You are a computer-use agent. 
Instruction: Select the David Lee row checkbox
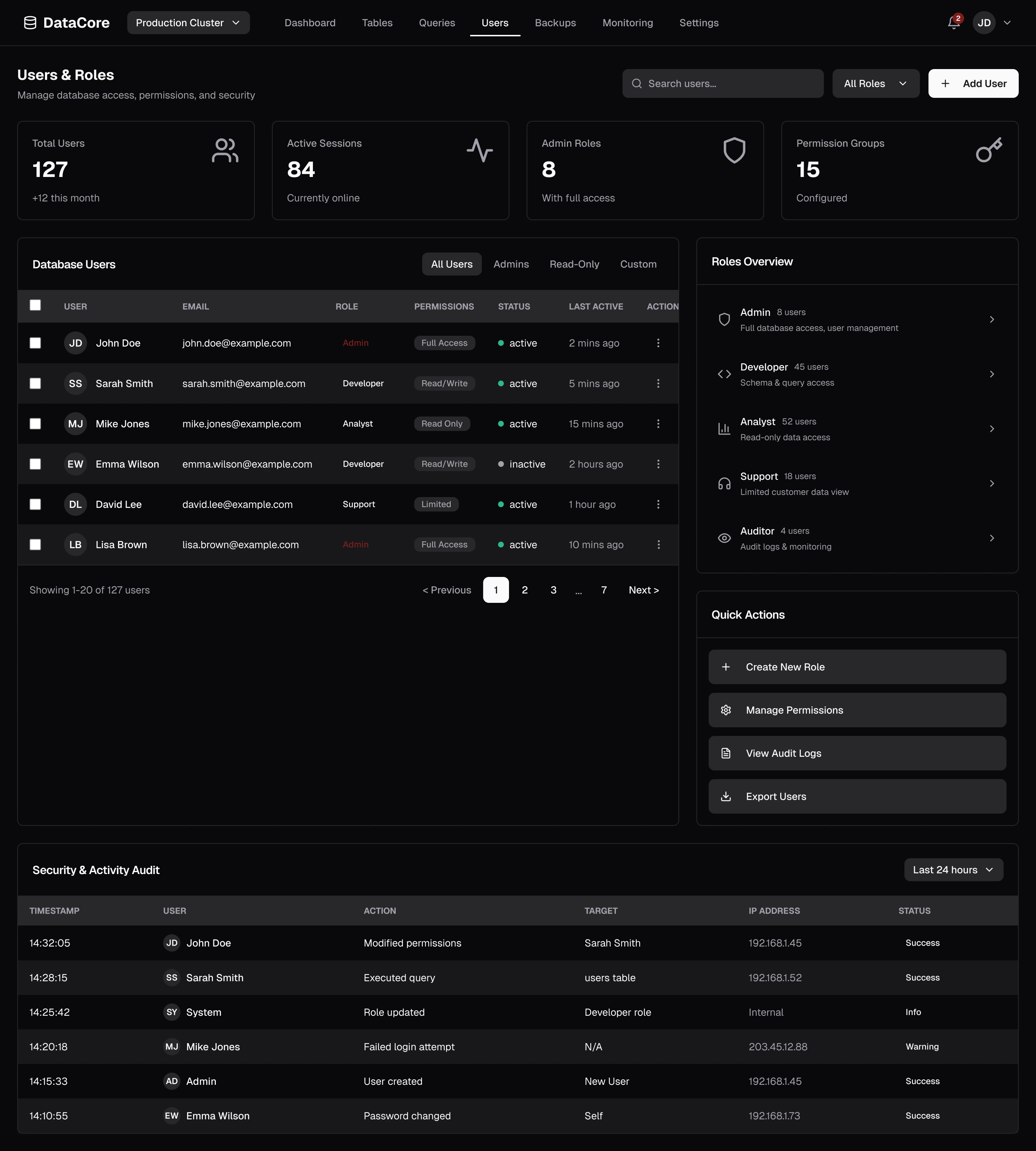click(35, 504)
